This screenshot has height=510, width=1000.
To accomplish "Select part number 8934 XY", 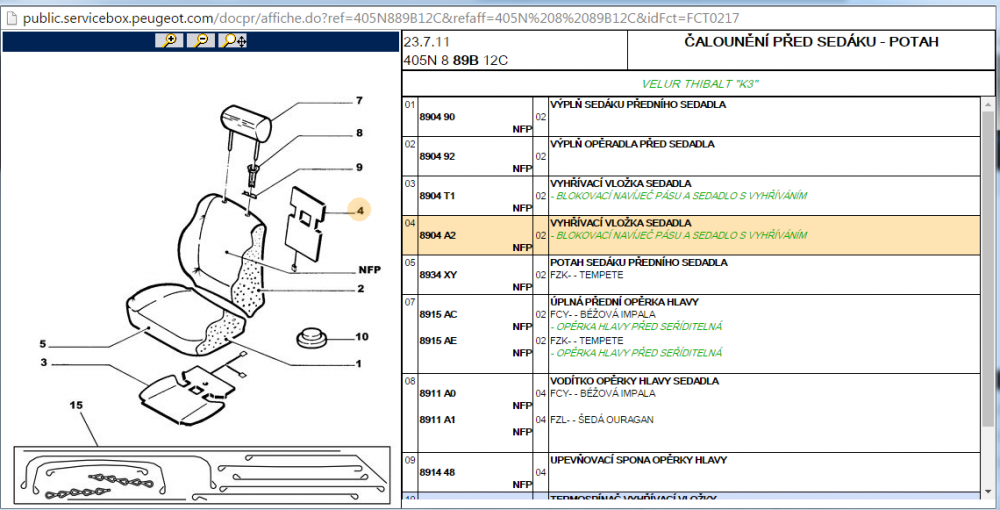I will click(438, 275).
